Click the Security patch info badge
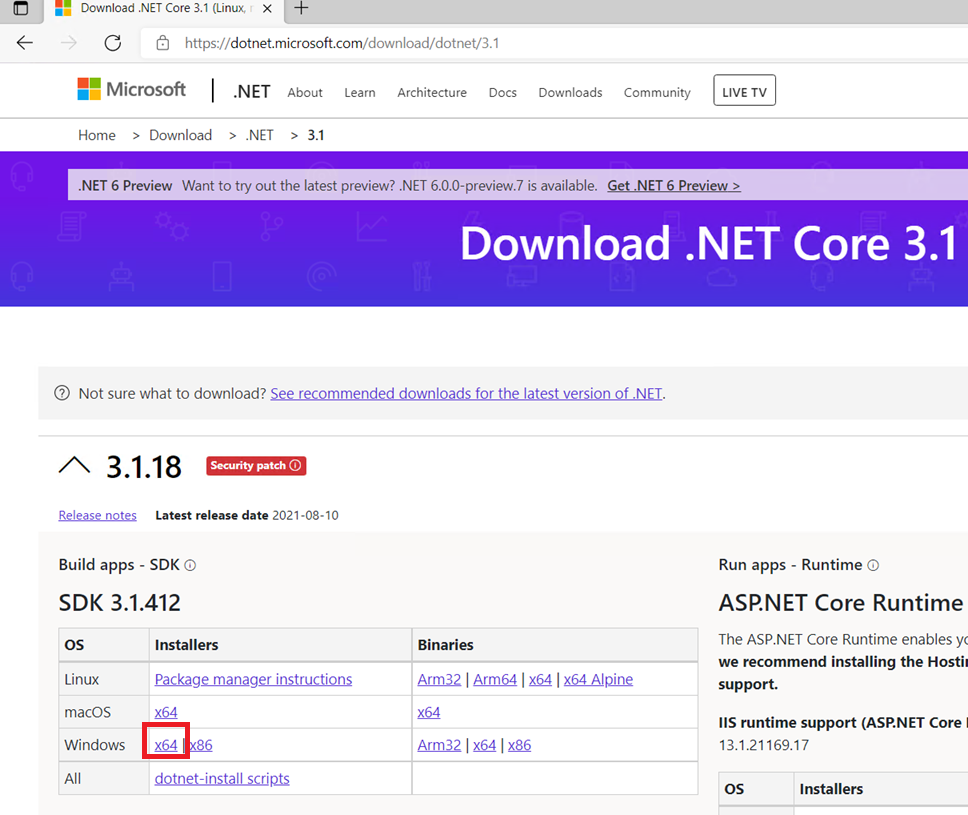 (256, 466)
